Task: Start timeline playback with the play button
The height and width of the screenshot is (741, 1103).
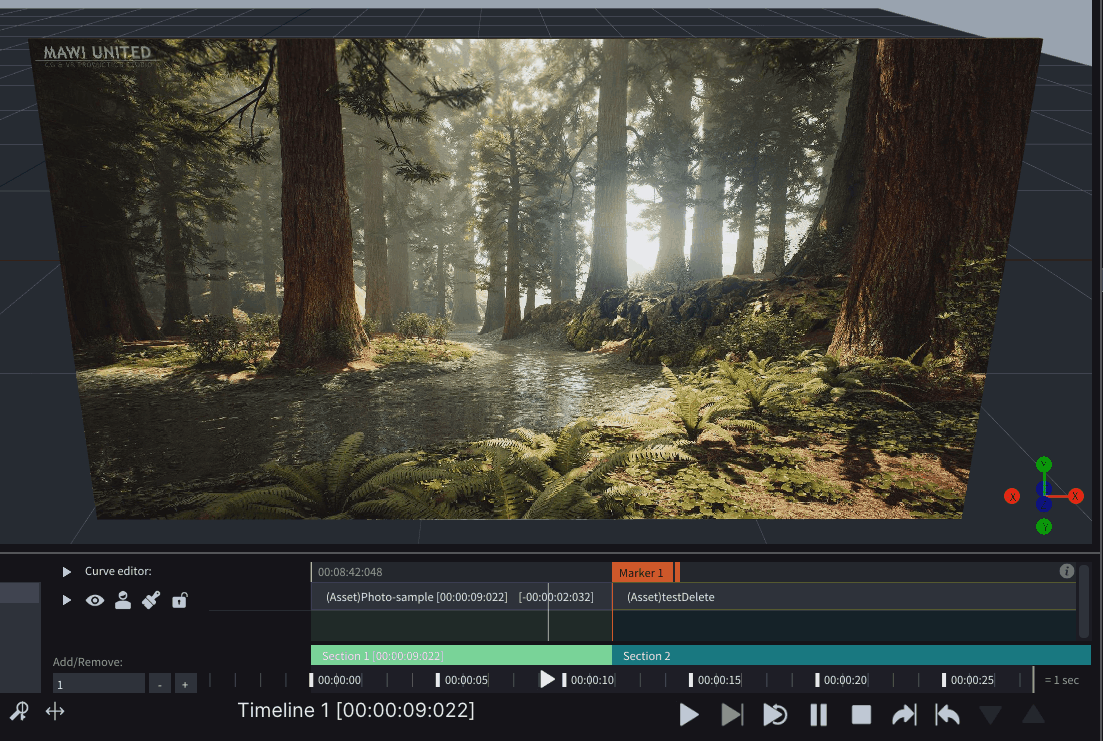Action: [689, 715]
